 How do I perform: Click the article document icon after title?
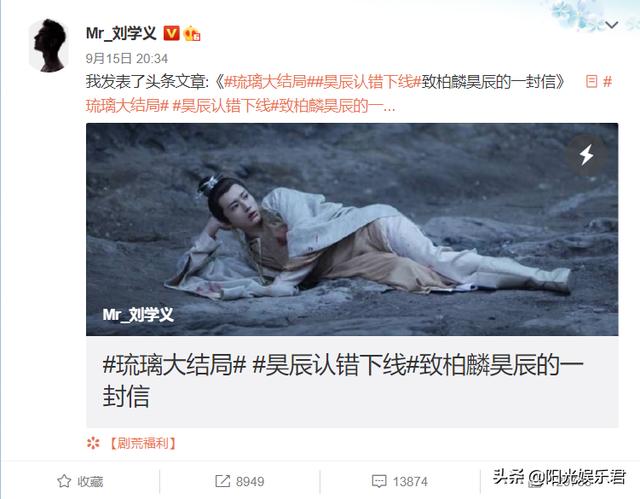click(x=591, y=82)
